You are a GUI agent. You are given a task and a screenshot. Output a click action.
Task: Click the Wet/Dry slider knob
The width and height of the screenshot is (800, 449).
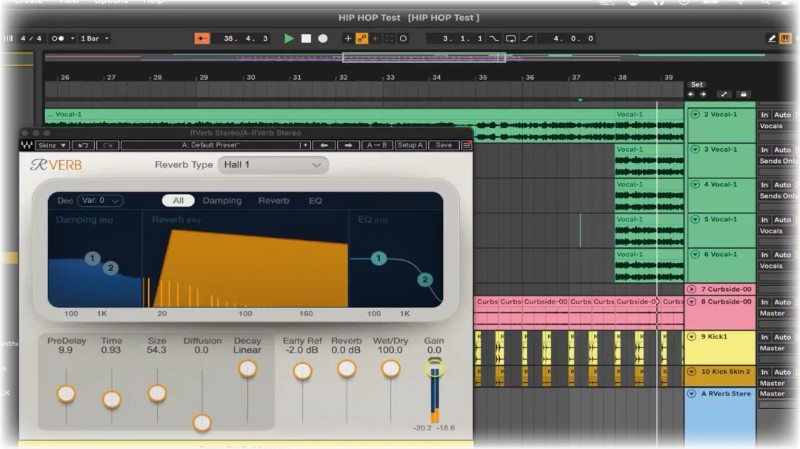pos(390,368)
